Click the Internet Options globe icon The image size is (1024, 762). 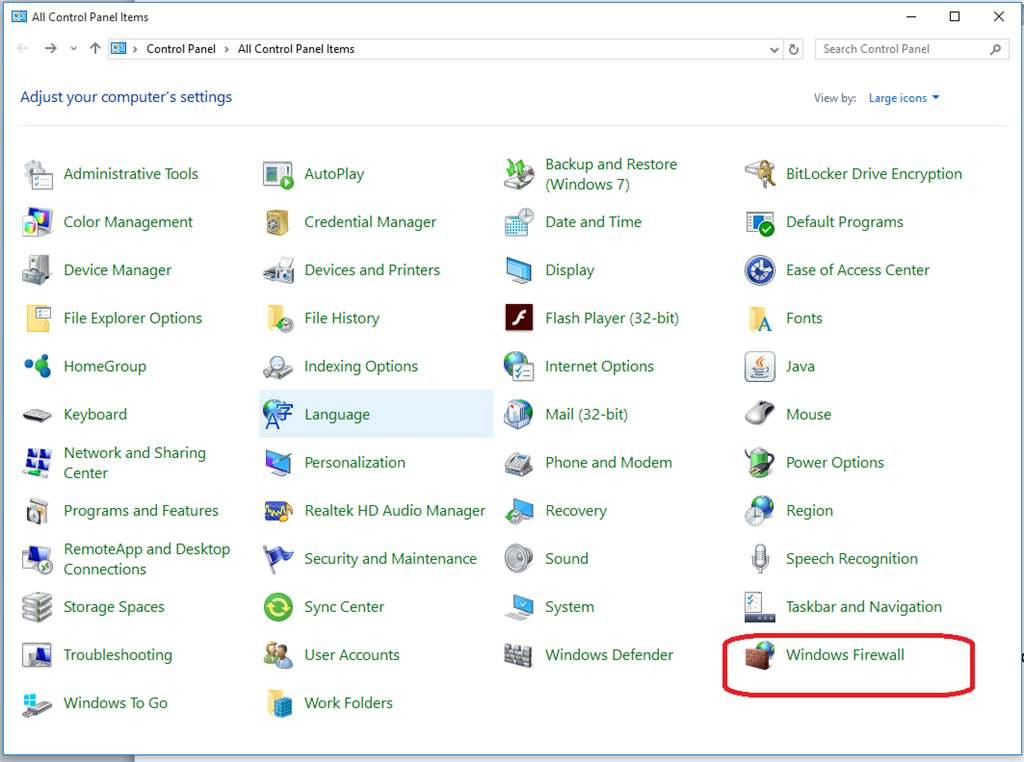(519, 366)
